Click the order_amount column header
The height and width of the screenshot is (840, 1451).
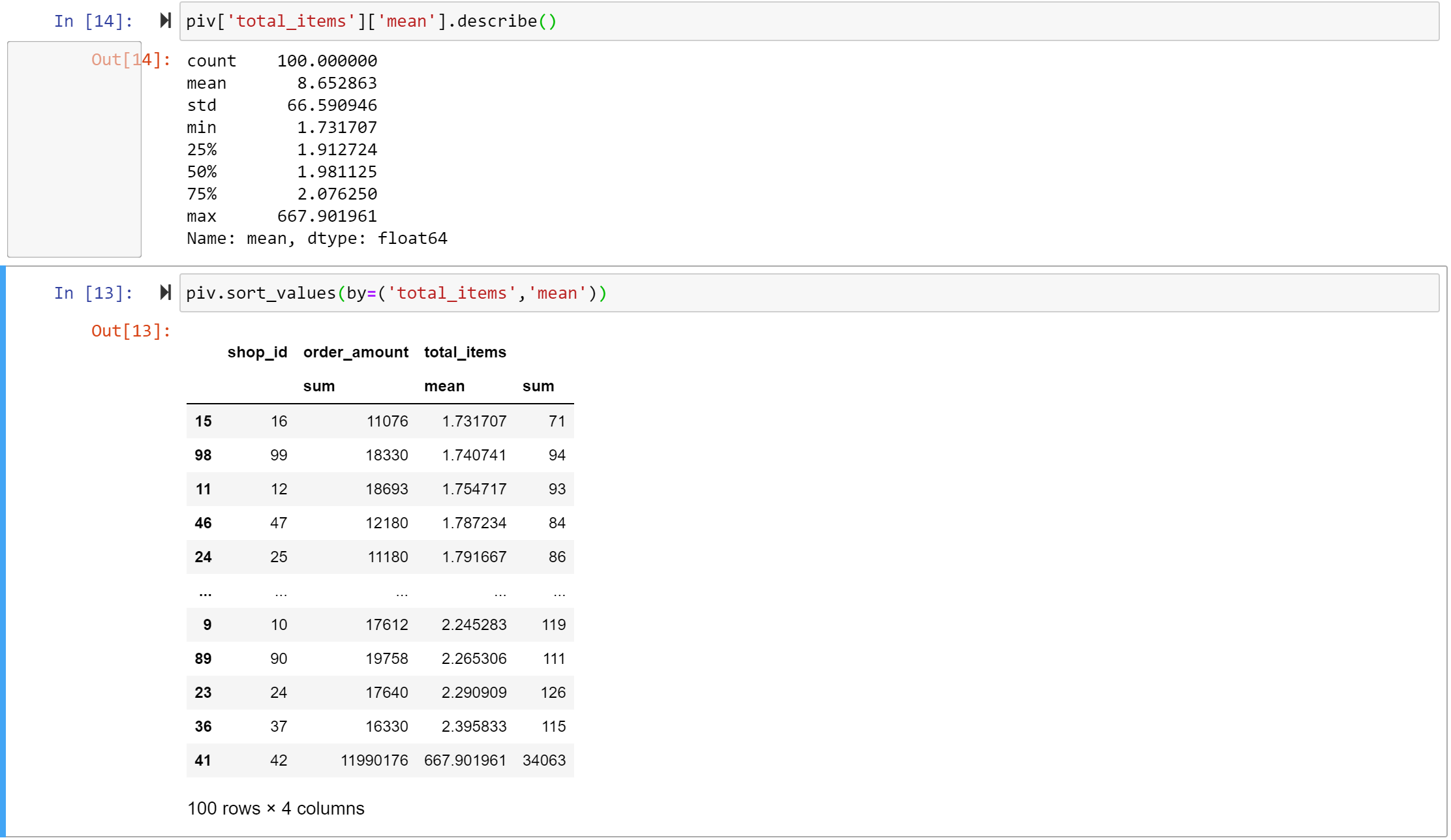(x=356, y=352)
